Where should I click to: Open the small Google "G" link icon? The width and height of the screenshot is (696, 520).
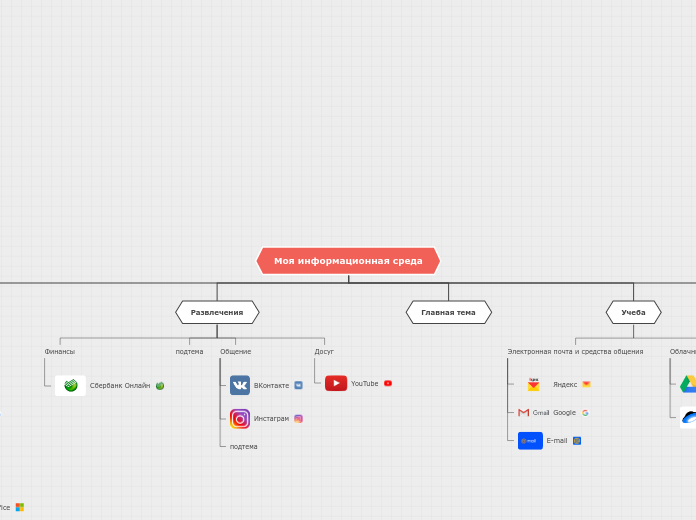(x=585, y=412)
